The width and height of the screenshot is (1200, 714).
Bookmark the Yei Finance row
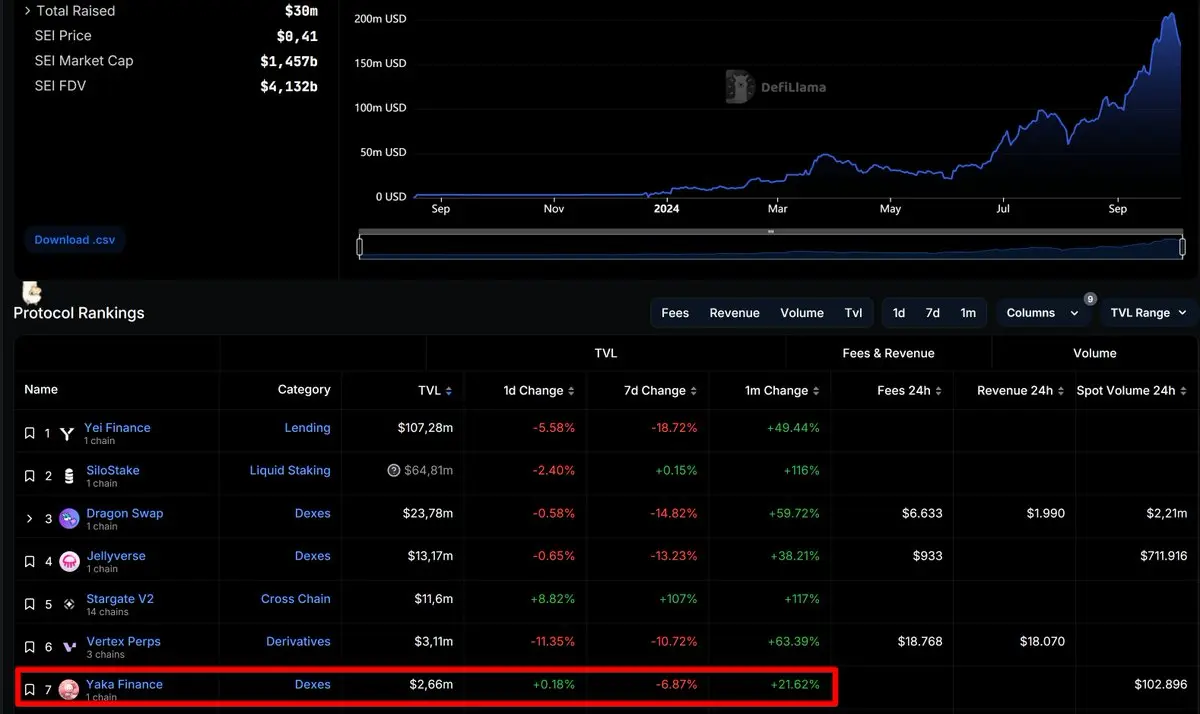coord(29,434)
